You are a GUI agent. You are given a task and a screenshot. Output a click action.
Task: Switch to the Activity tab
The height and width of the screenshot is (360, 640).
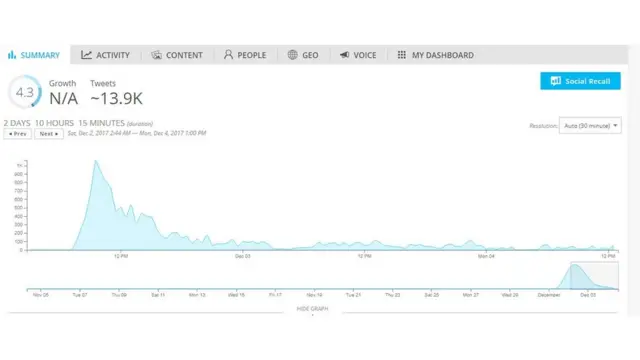(105, 55)
